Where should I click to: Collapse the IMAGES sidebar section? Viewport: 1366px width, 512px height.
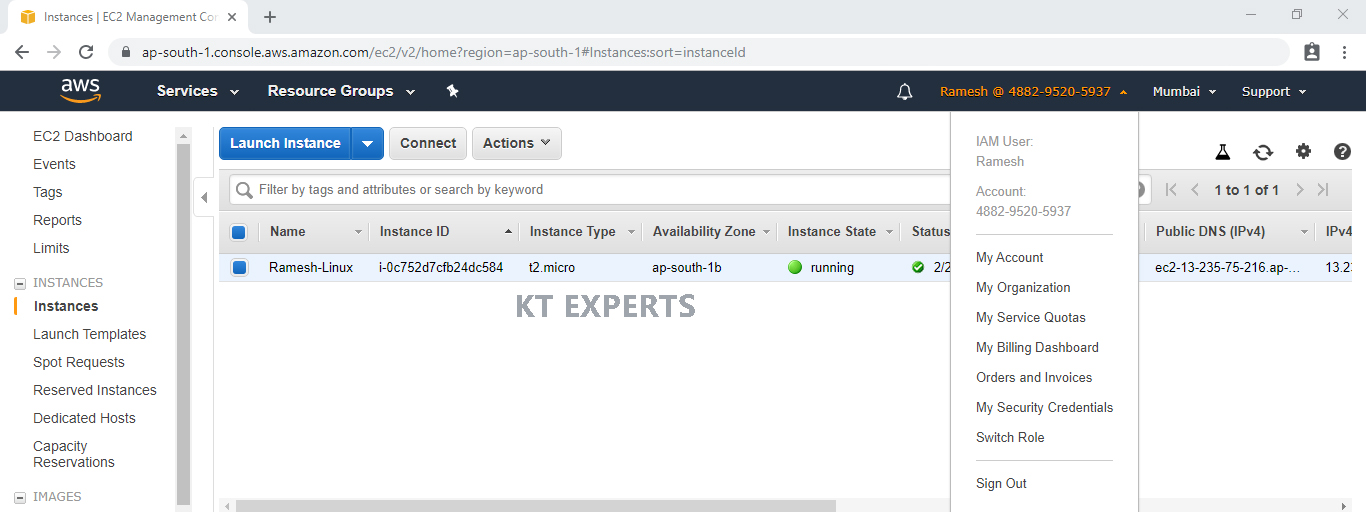coord(19,497)
